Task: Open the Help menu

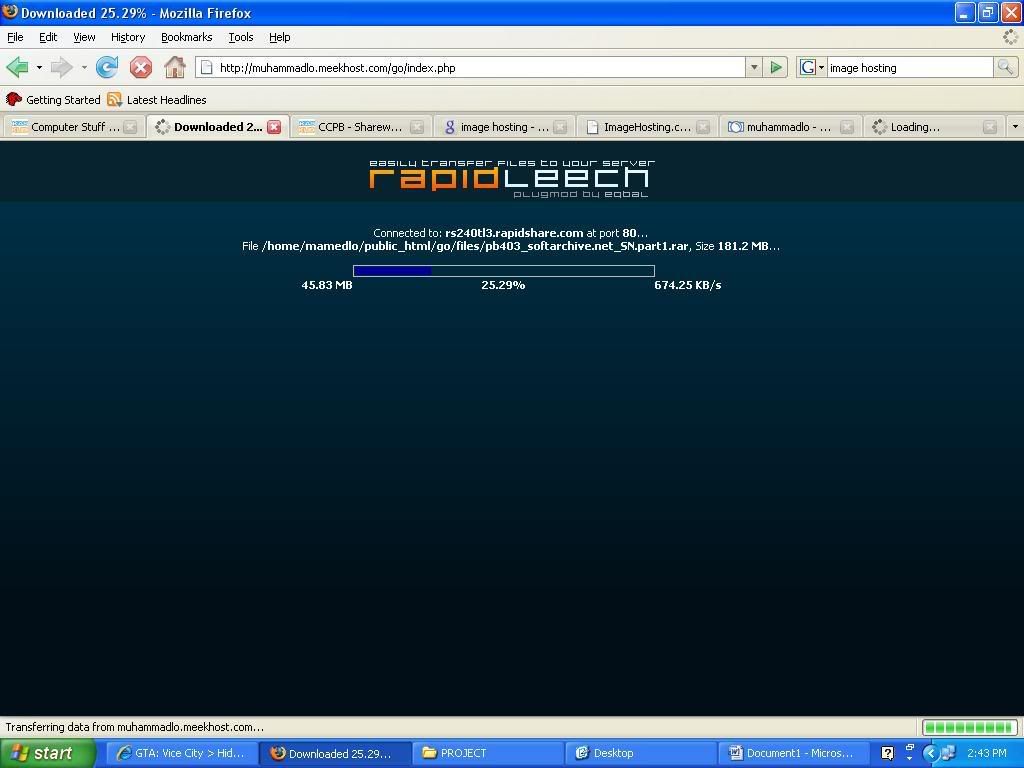Action: pyautogui.click(x=280, y=37)
